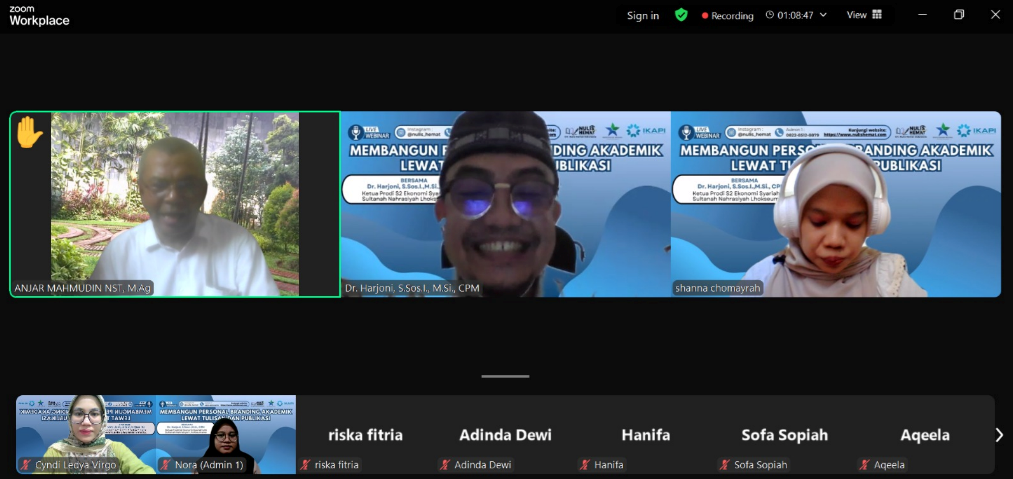Restore down the Zoom window
Viewport: 1013px width, 479px height.
959,15
